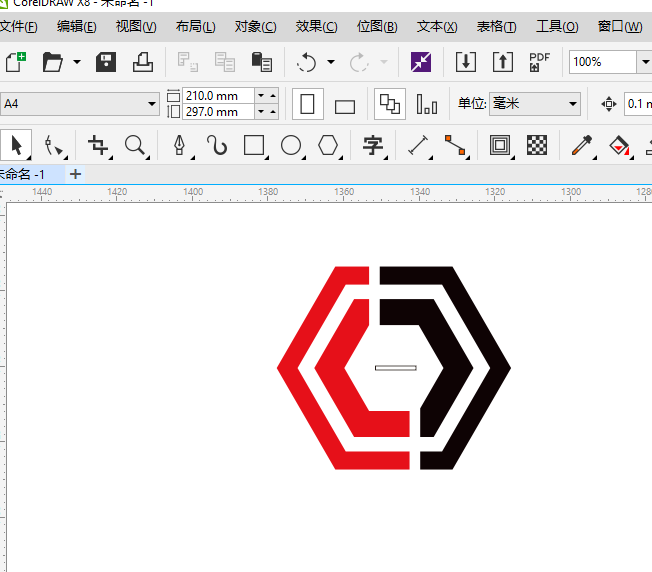Open the units dropdown showing 毫米

535,104
